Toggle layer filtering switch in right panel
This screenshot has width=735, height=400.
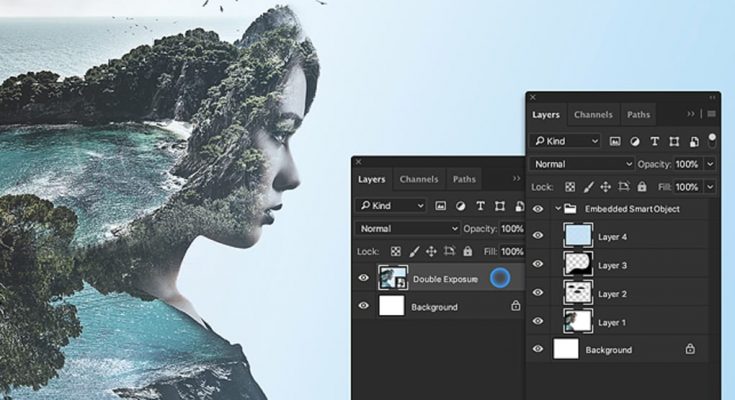pyautogui.click(x=712, y=140)
